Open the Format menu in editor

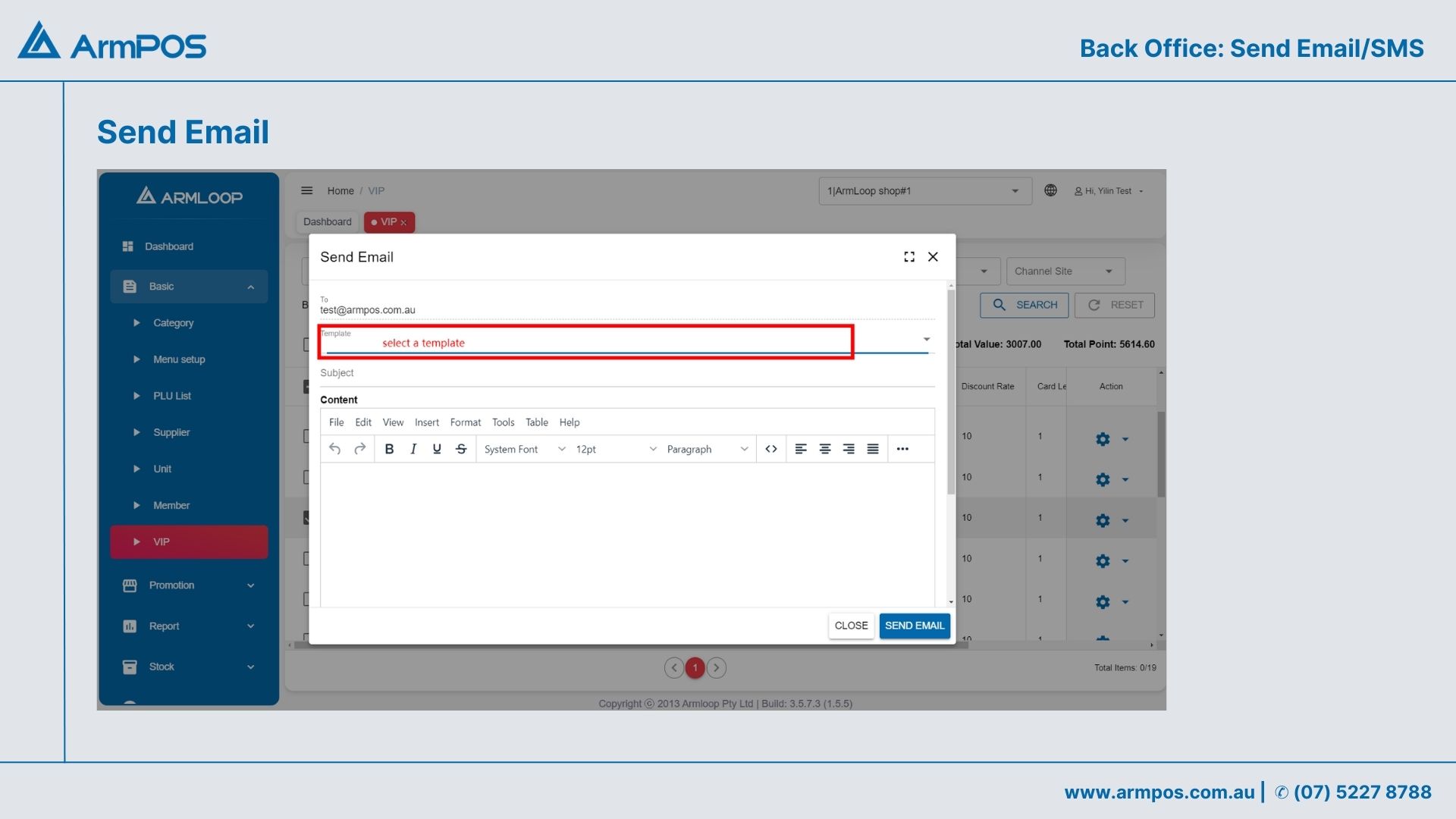[x=465, y=422]
